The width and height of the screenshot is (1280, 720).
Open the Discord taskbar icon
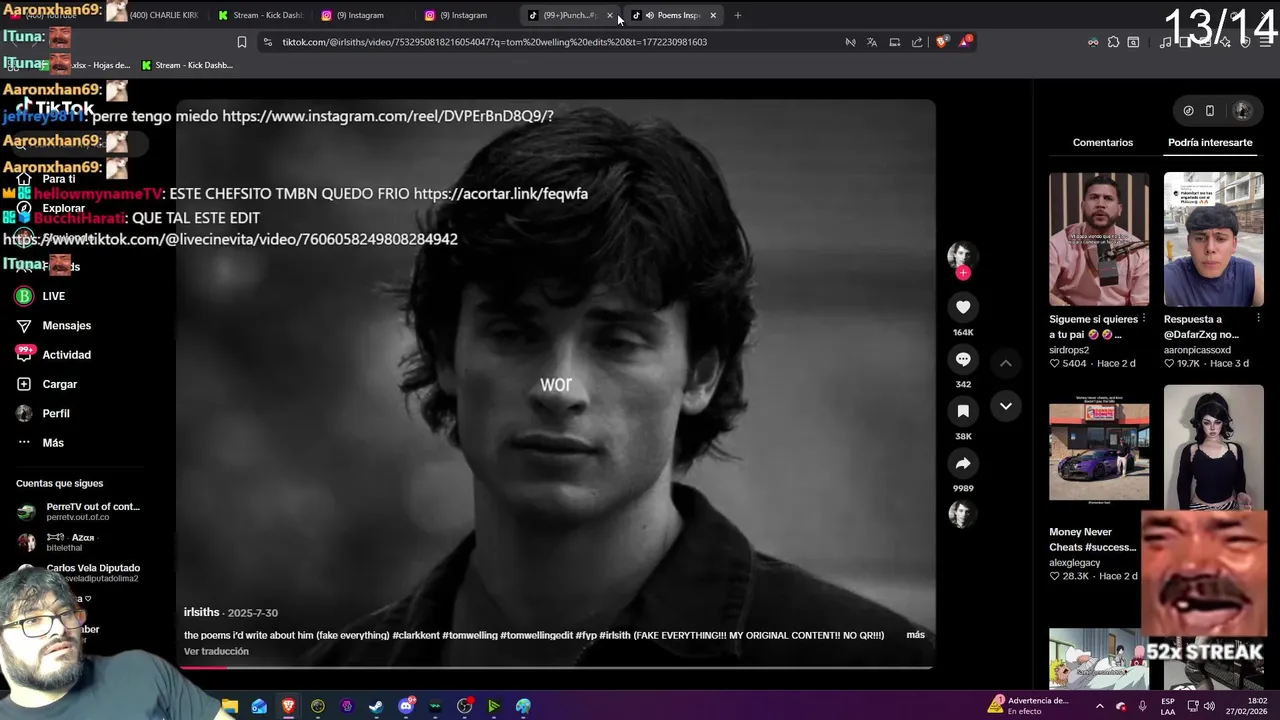(x=406, y=706)
